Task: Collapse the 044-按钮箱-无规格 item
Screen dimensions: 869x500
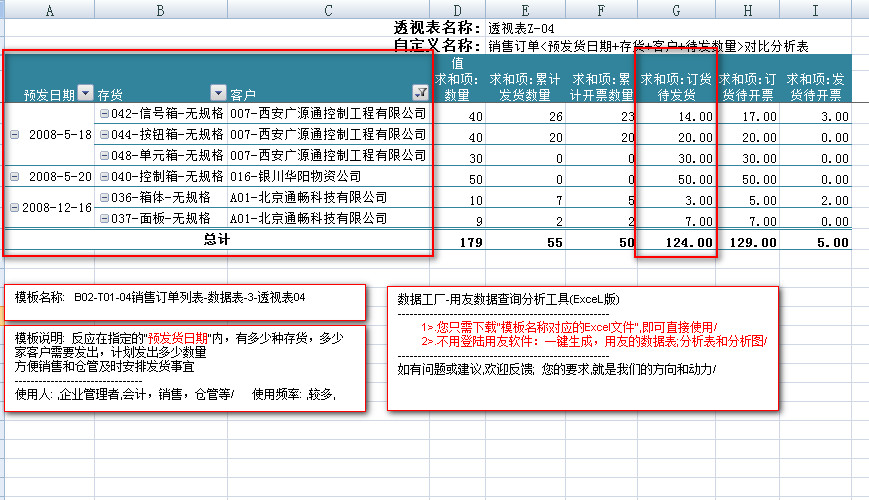Action: pos(104,135)
